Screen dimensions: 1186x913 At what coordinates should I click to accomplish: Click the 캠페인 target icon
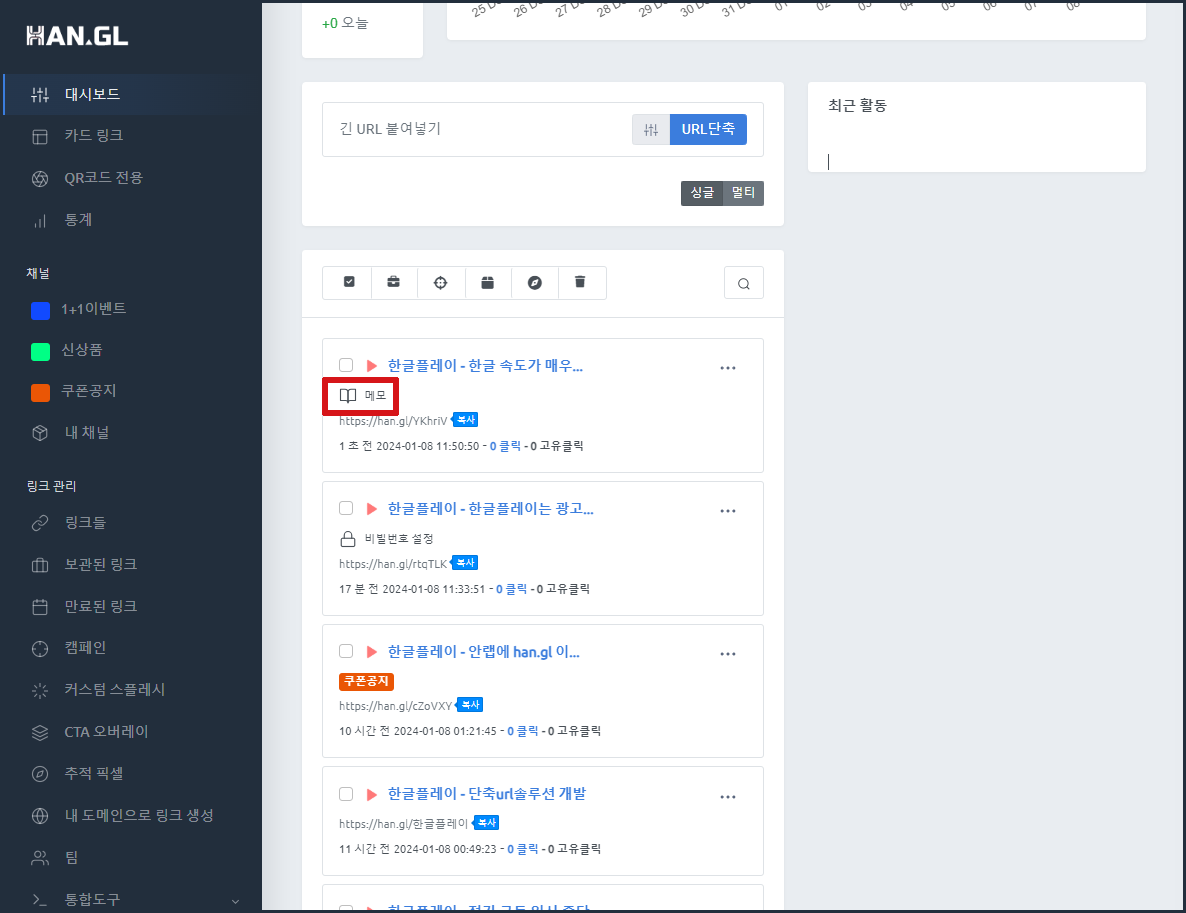pos(40,648)
